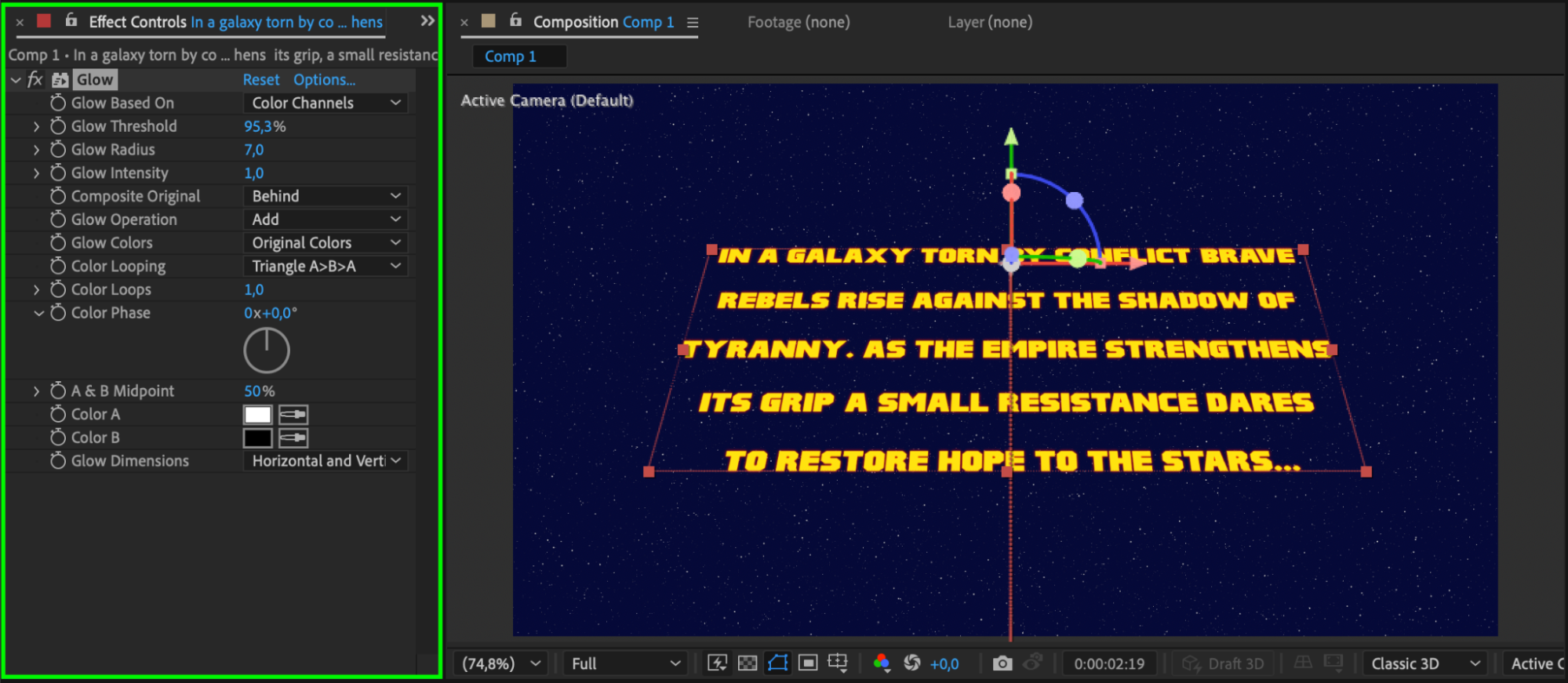Image resolution: width=1568 pixels, height=683 pixels.
Task: Click the Reset Exposure icon
Action: pos(912,663)
